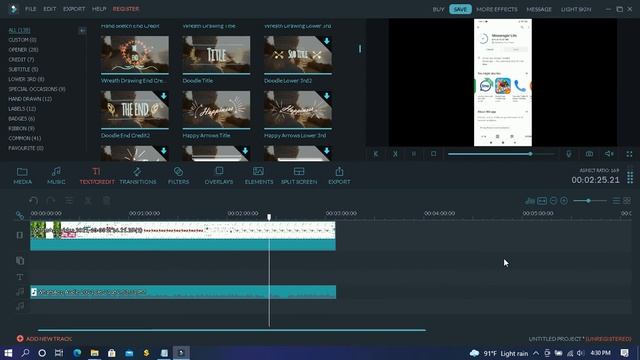This screenshot has height=360, width=640.
Task: Download the Doodle Lower 3rd2 preset
Action: tap(327, 41)
